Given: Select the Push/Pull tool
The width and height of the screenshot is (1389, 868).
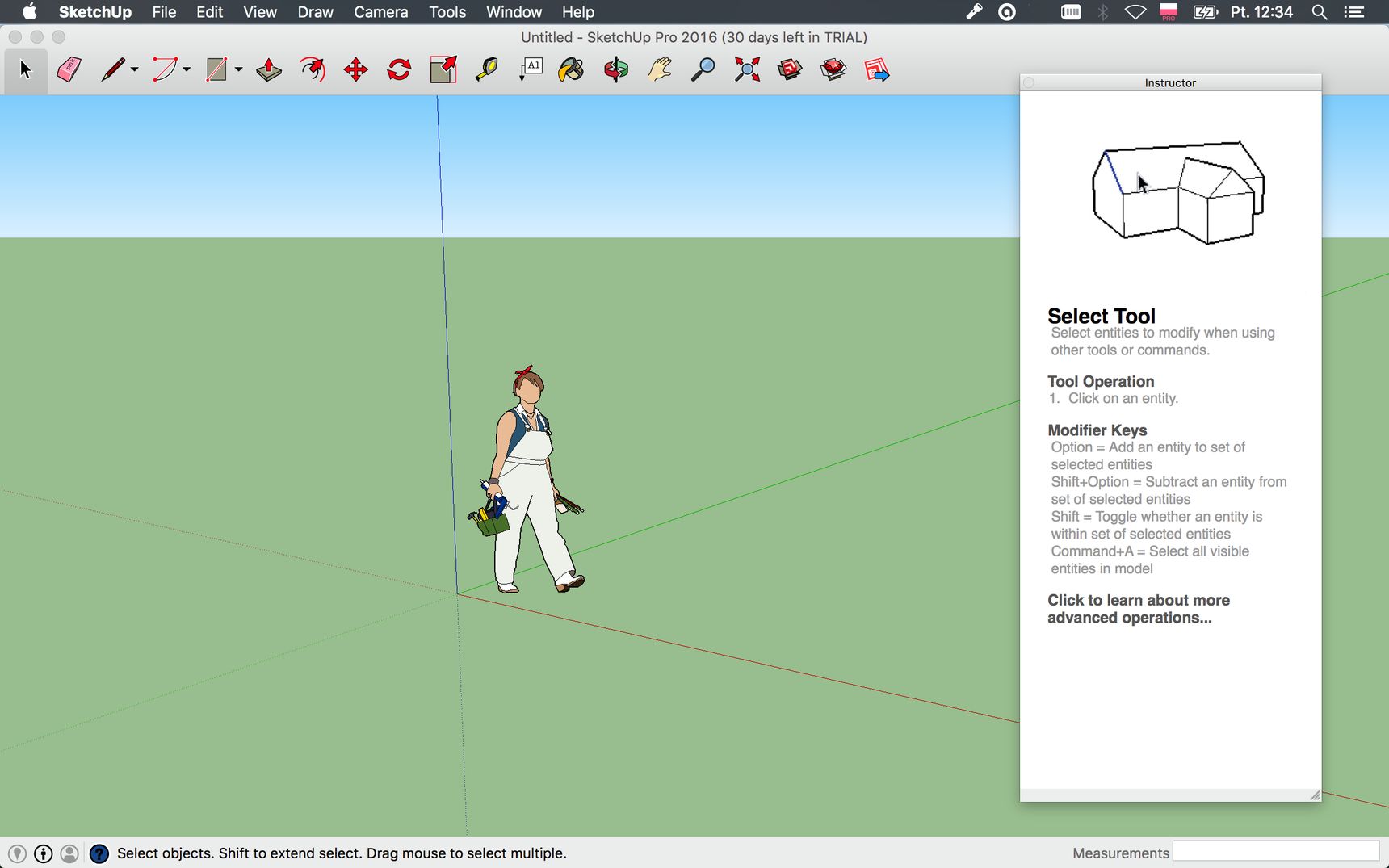Looking at the screenshot, I should 269,70.
